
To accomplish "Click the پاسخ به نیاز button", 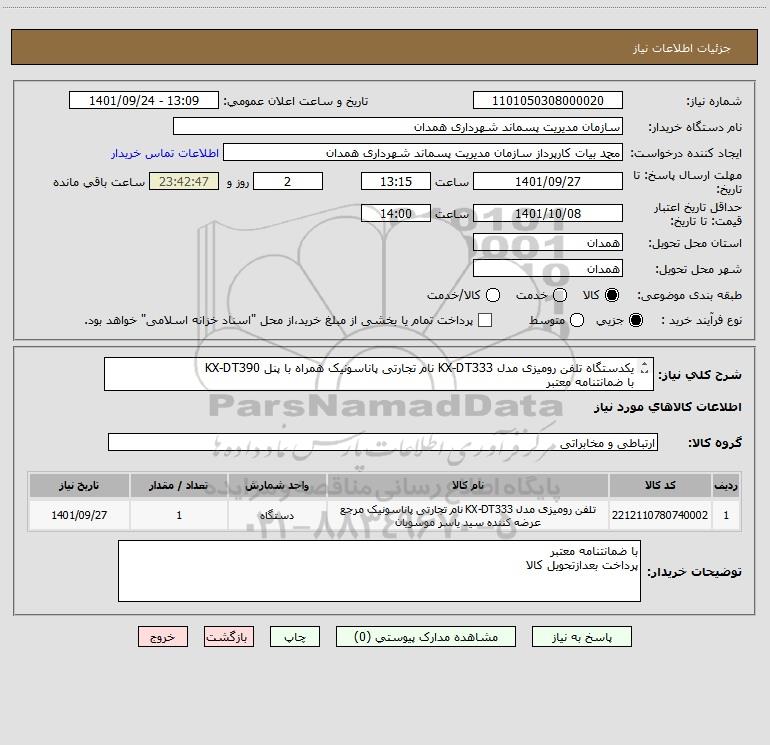I will [582, 637].
